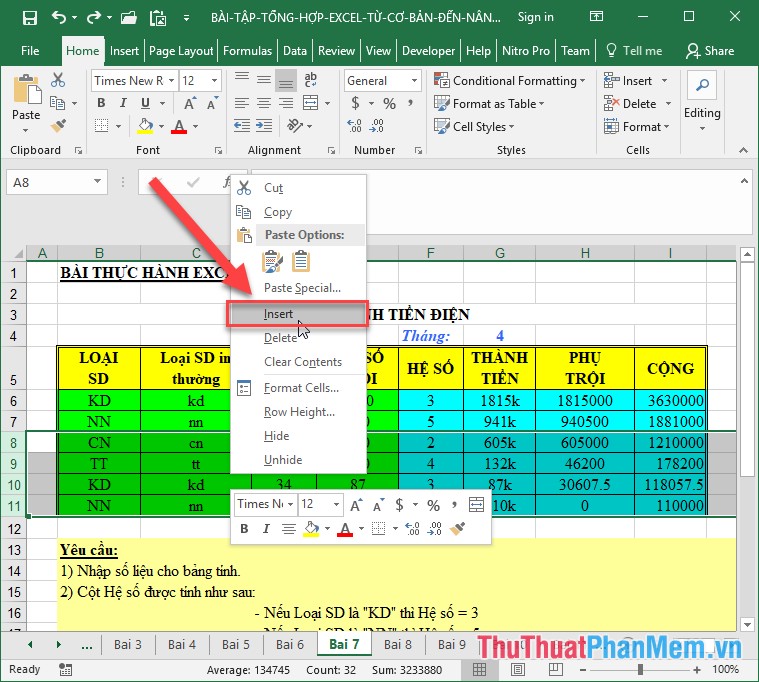Open the ribbon font size 12 dropdown
The width and height of the screenshot is (759, 682).
coord(214,80)
